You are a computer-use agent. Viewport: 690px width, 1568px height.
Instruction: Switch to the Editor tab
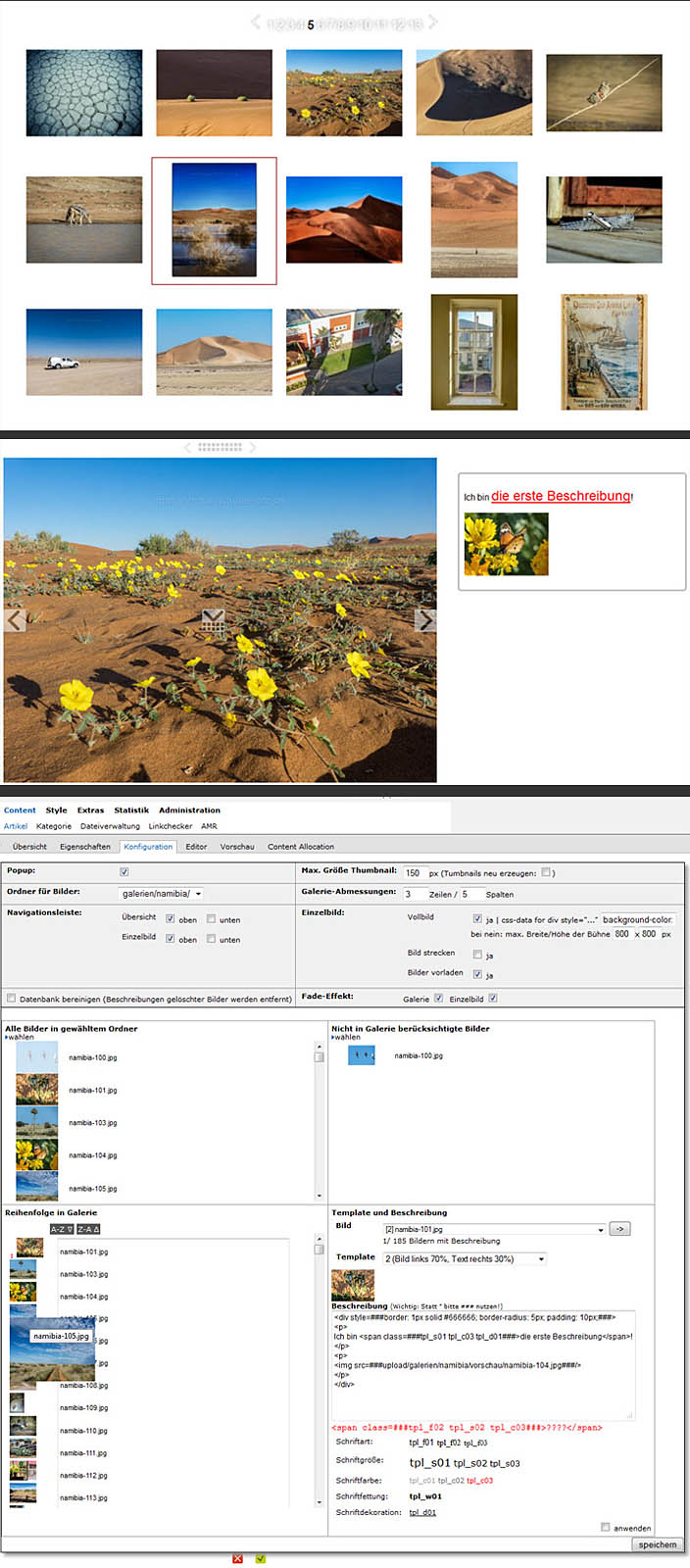196,847
